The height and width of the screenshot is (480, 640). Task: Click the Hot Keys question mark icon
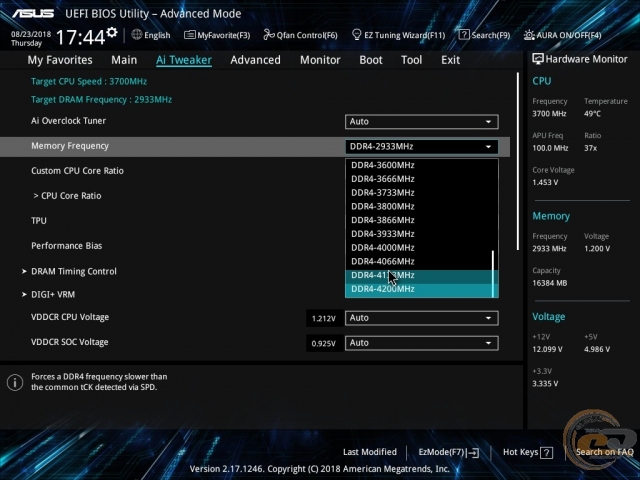point(547,452)
